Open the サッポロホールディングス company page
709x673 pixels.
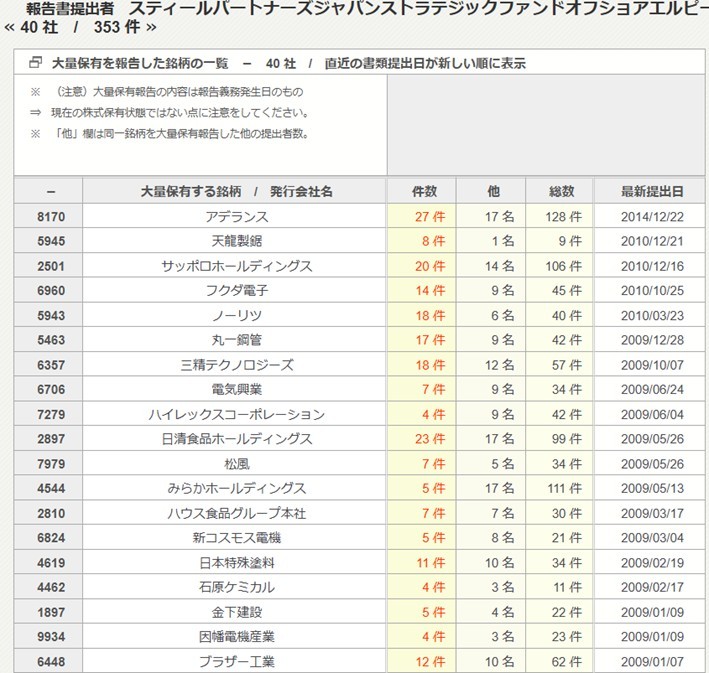click(x=236, y=266)
